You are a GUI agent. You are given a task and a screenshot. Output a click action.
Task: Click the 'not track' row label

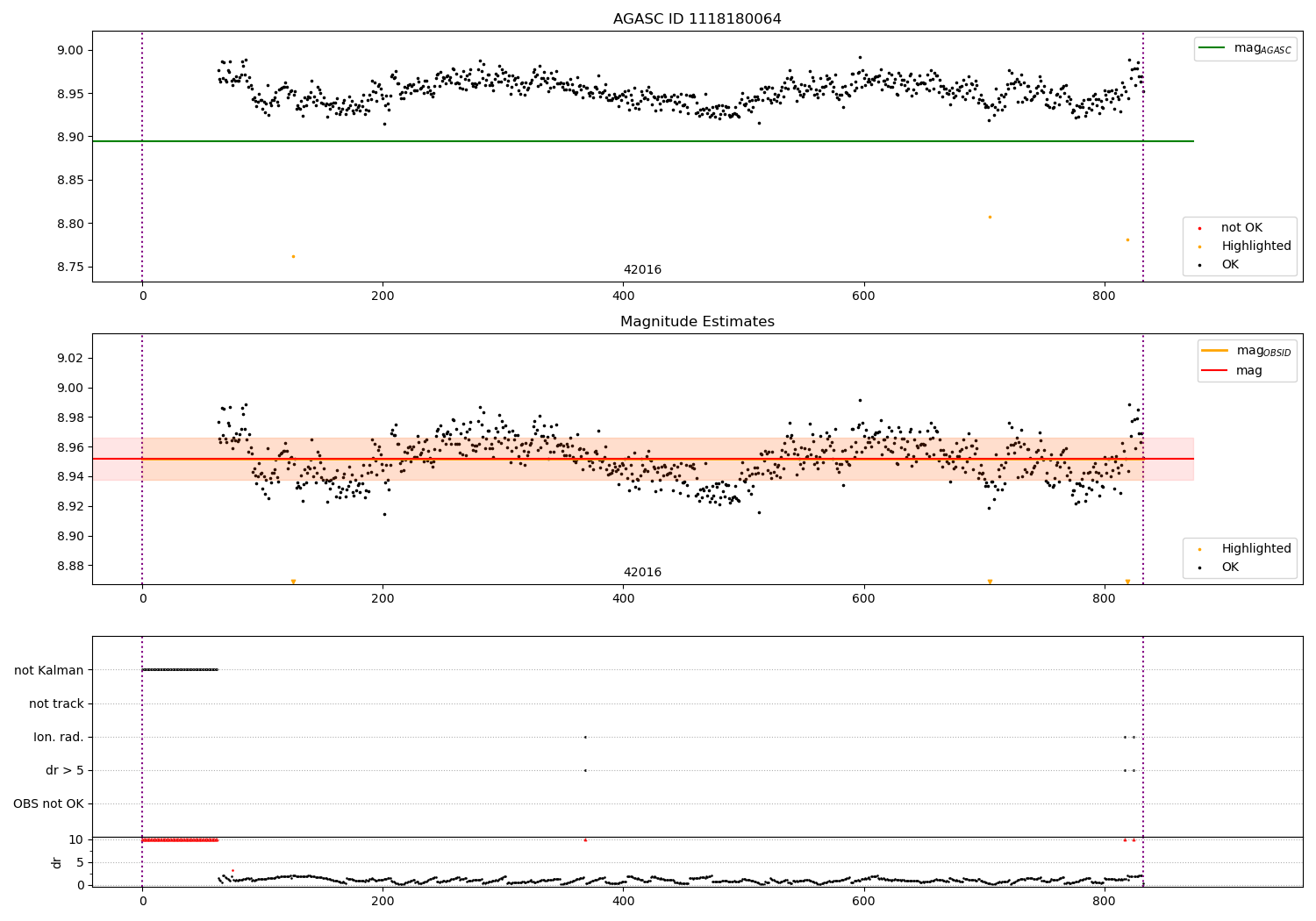[56, 703]
